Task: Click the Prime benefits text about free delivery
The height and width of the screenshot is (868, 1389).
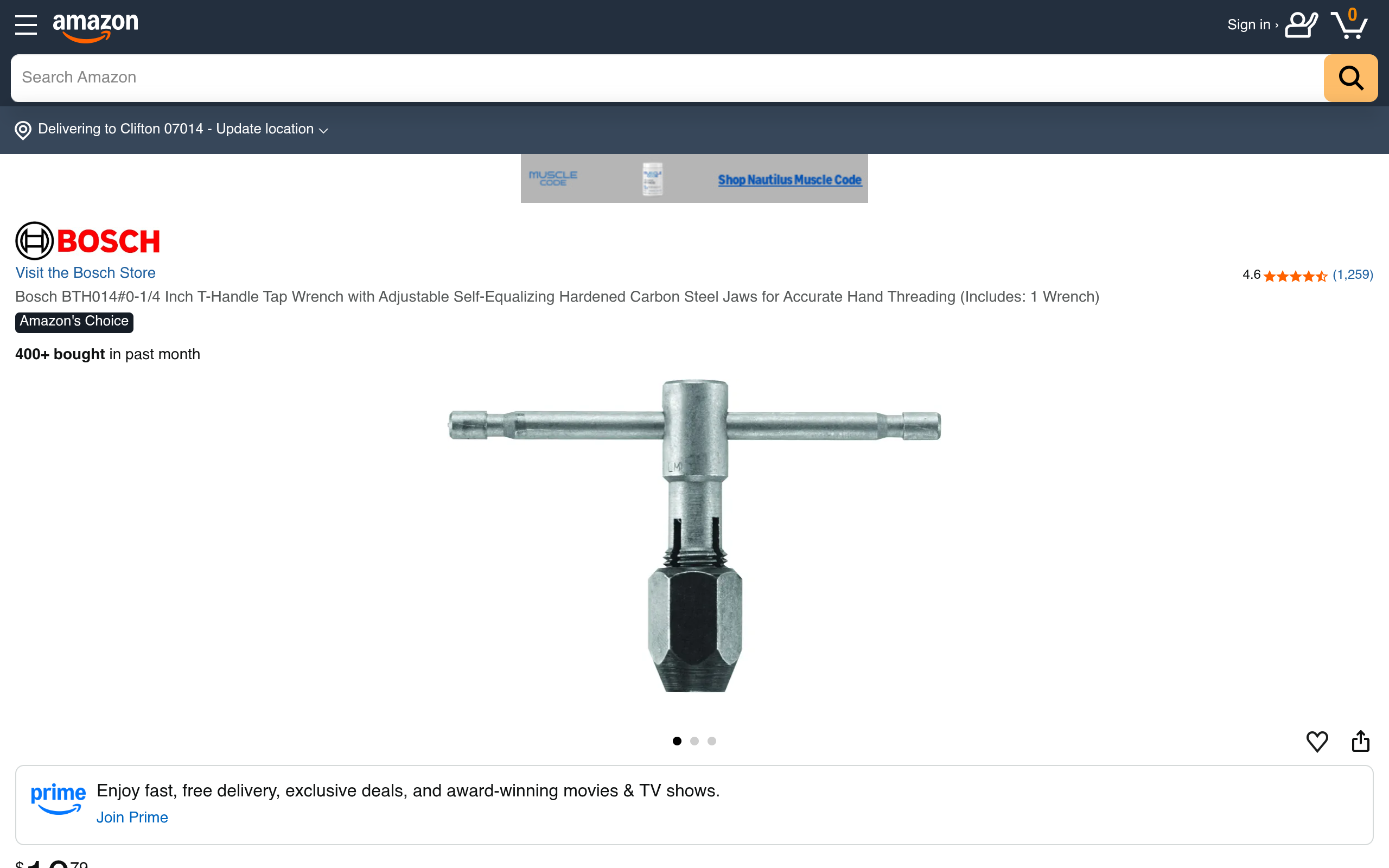Action: point(408,790)
